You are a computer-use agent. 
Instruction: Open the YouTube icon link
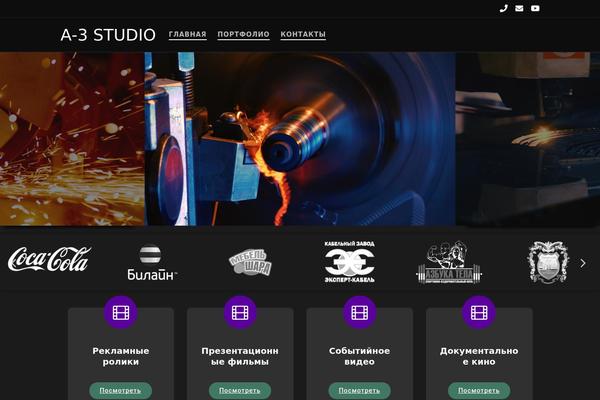pyautogui.click(x=535, y=8)
